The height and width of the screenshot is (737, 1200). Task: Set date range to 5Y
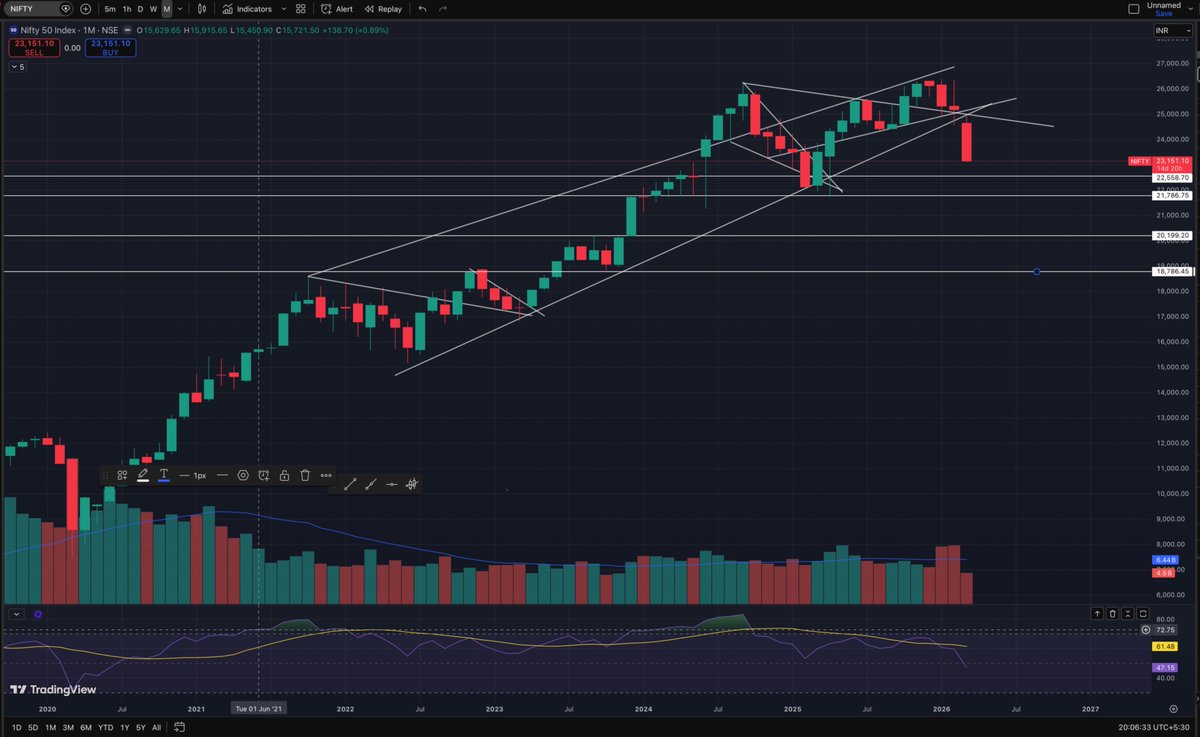tap(140, 727)
